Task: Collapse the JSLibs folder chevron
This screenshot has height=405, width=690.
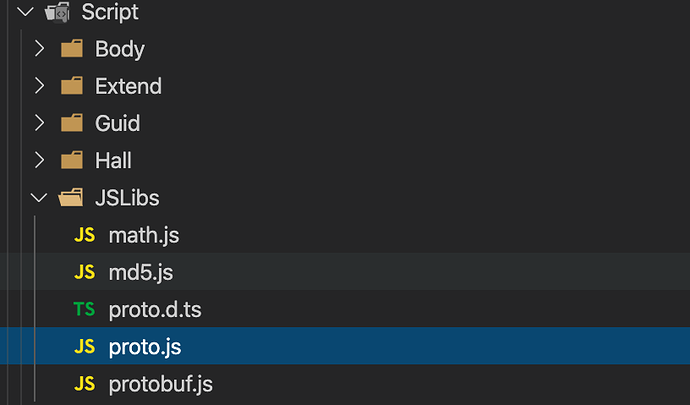Action: click(39, 198)
